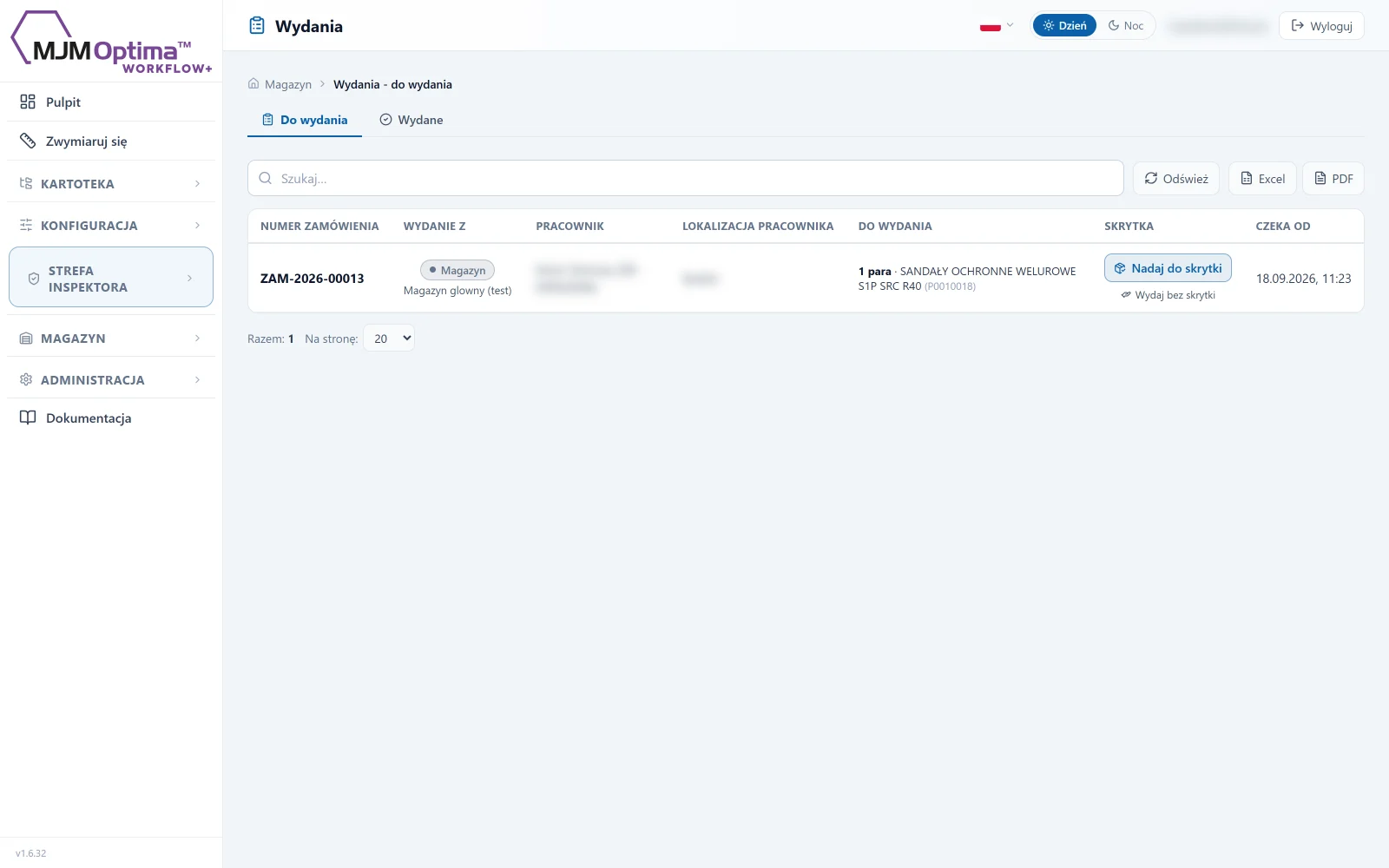Click the Wyloguj logout button
Viewport: 1389px width, 868px height.
(x=1321, y=26)
